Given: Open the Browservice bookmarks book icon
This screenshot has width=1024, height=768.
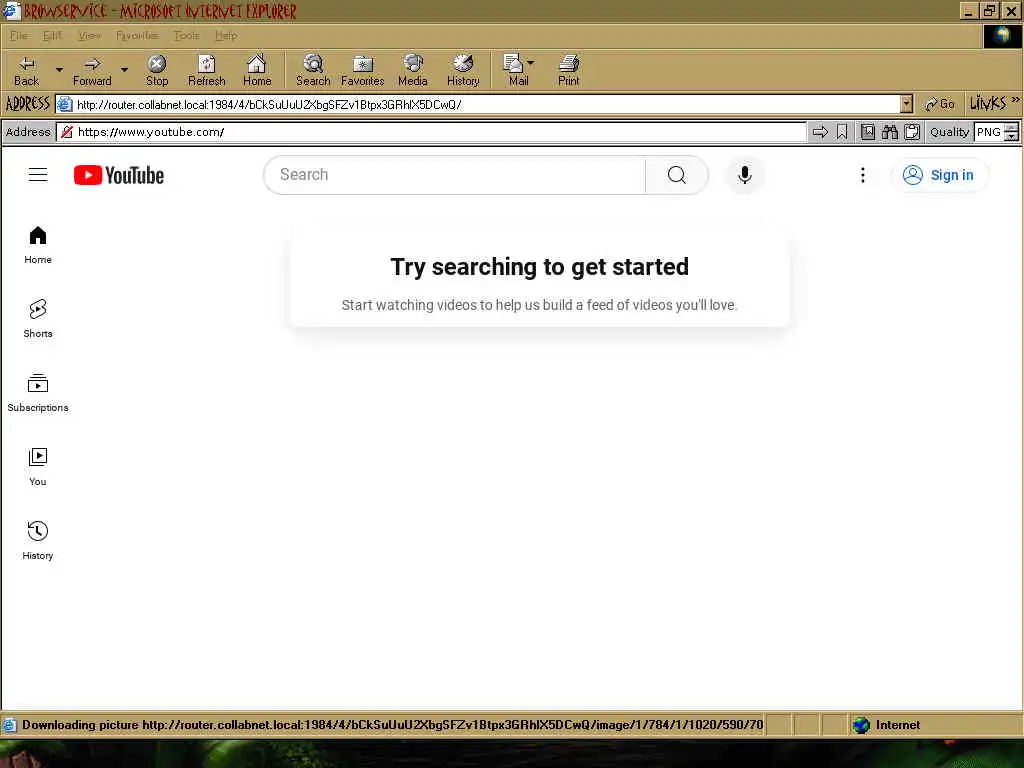Looking at the screenshot, I should pyautogui.click(x=867, y=132).
